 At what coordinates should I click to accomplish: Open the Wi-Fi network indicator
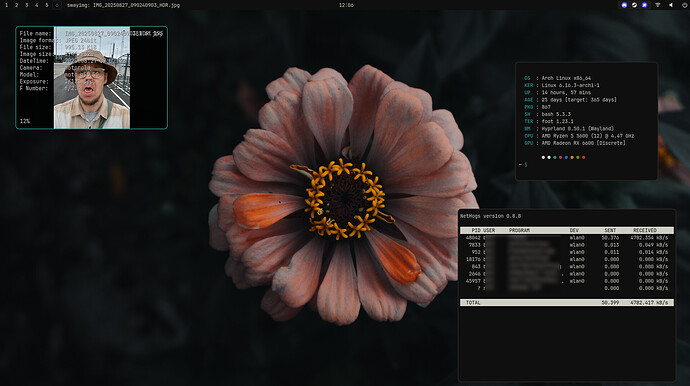coord(658,5)
